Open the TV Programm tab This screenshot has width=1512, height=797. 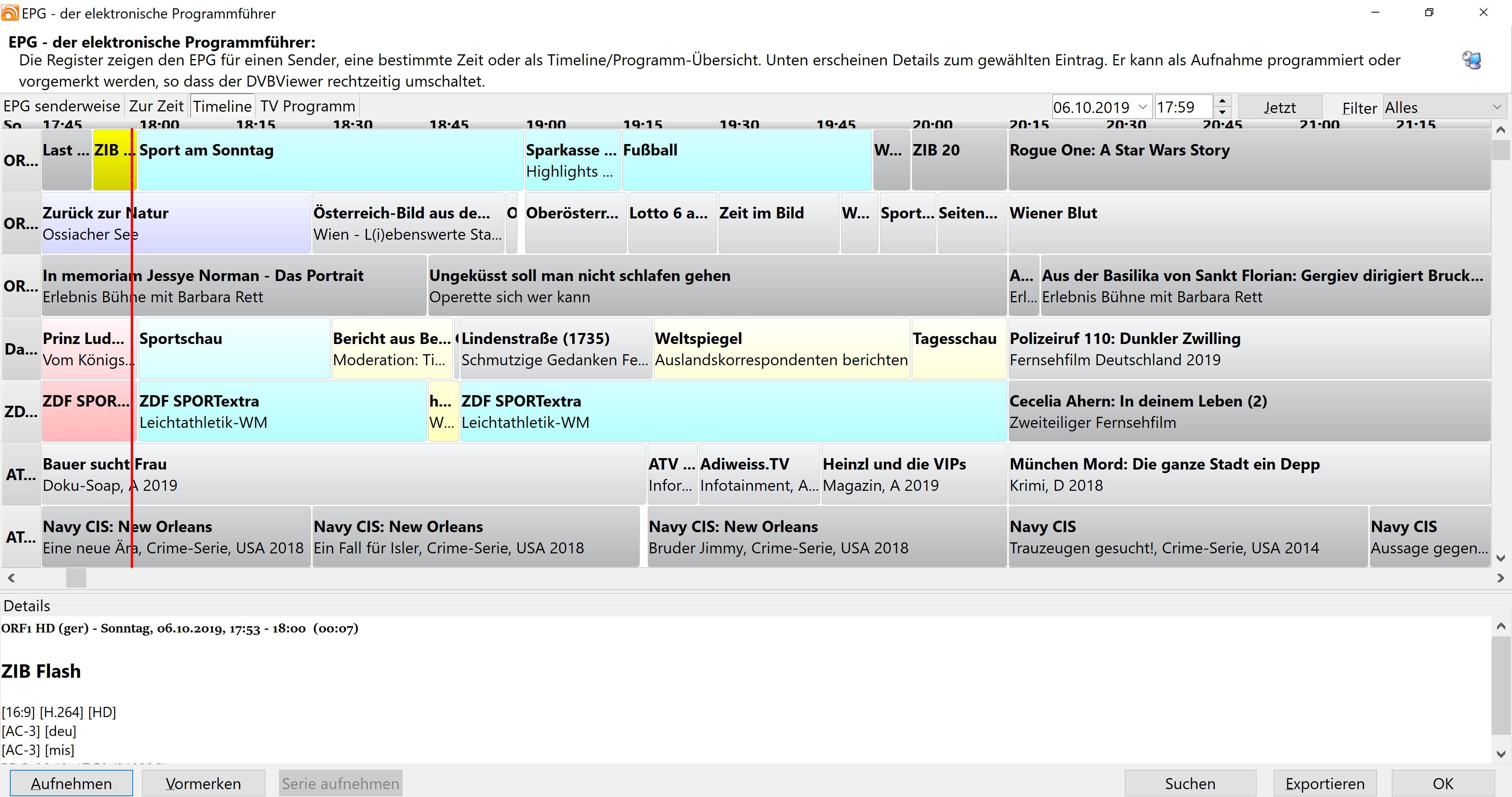308,106
